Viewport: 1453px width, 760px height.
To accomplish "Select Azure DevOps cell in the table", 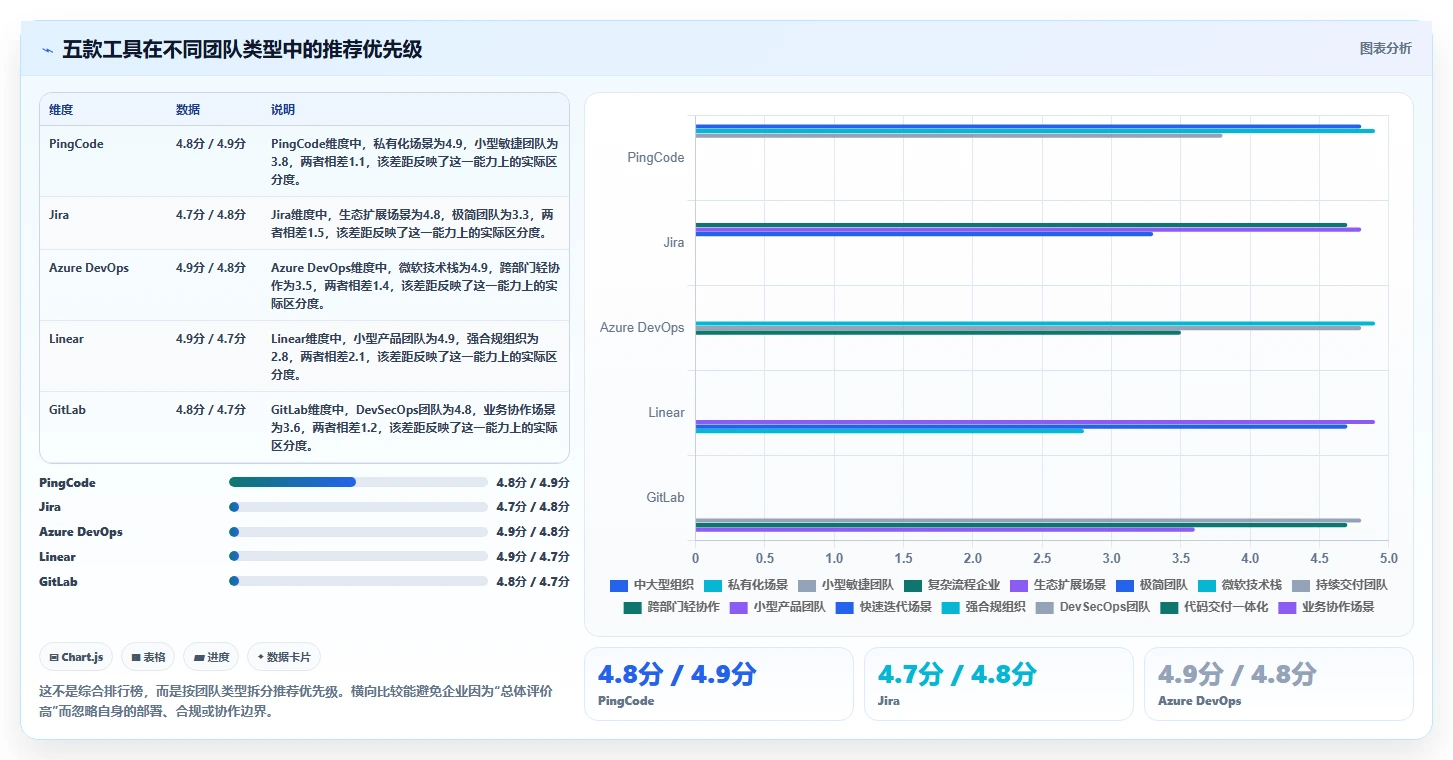I will [89, 268].
